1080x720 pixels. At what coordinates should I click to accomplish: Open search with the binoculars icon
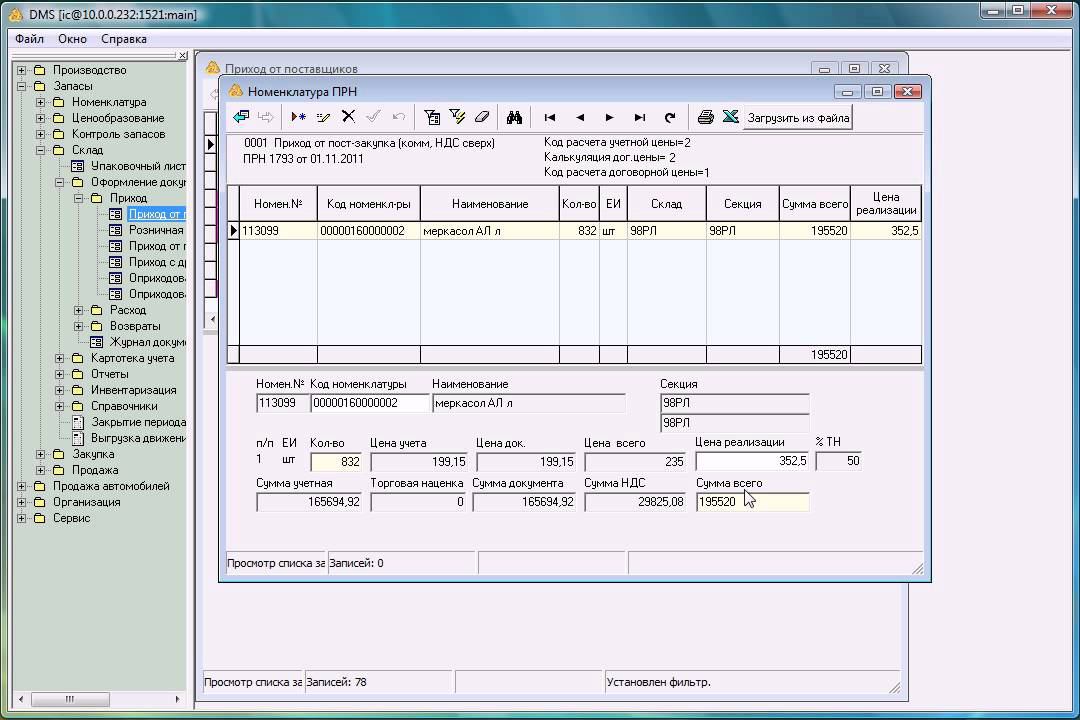click(514, 117)
